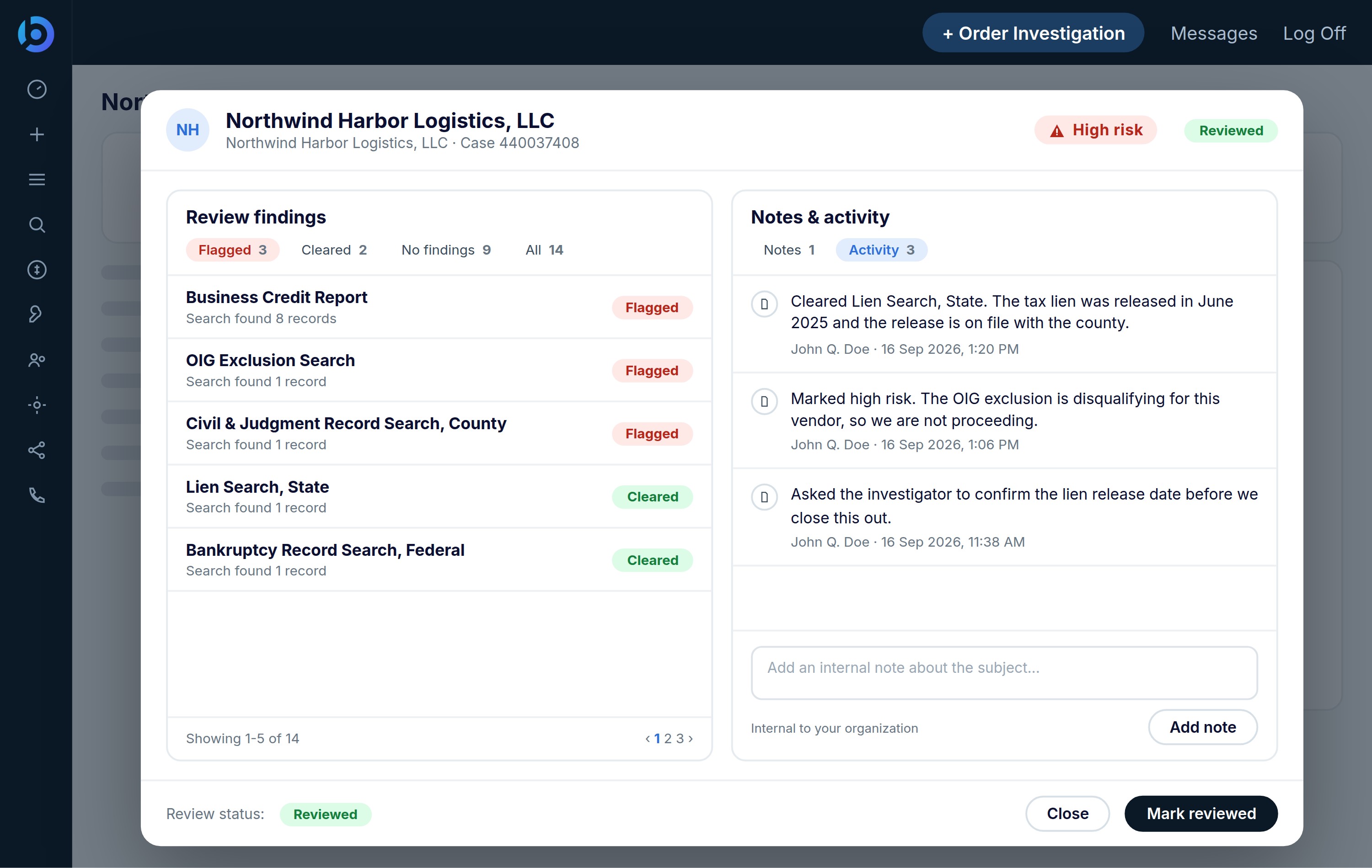Click the Add note button
The image size is (1372, 868).
pos(1203,727)
